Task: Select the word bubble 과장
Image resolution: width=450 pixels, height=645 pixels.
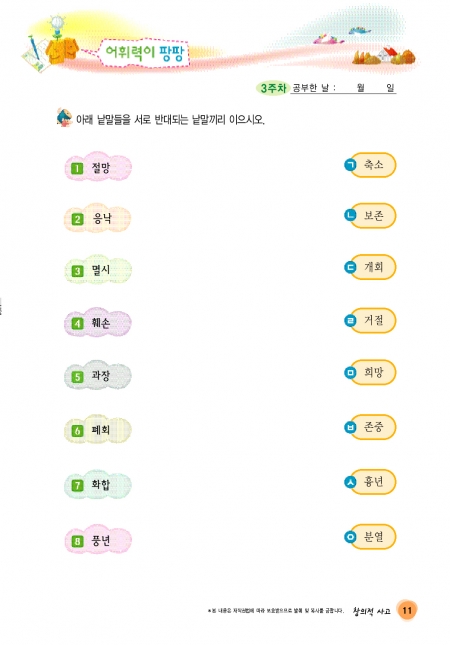Action: point(98,376)
